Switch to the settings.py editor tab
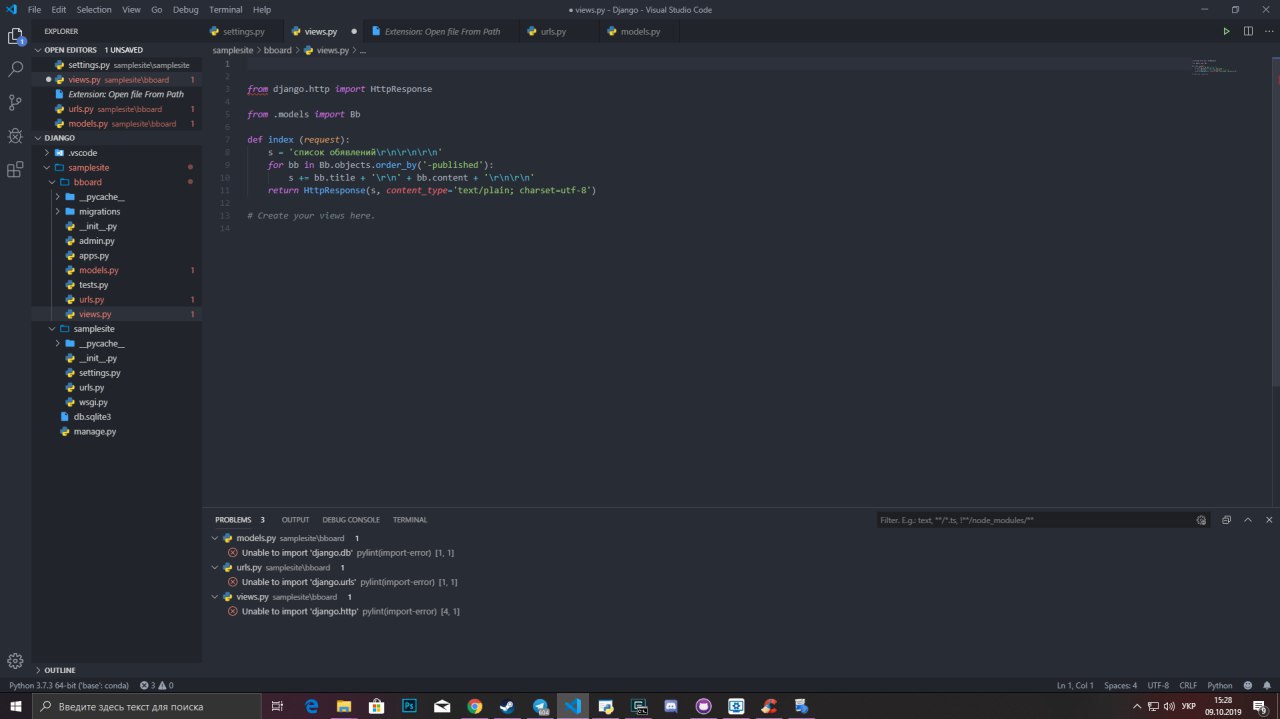Image resolution: width=1280 pixels, height=719 pixels. [x=243, y=31]
